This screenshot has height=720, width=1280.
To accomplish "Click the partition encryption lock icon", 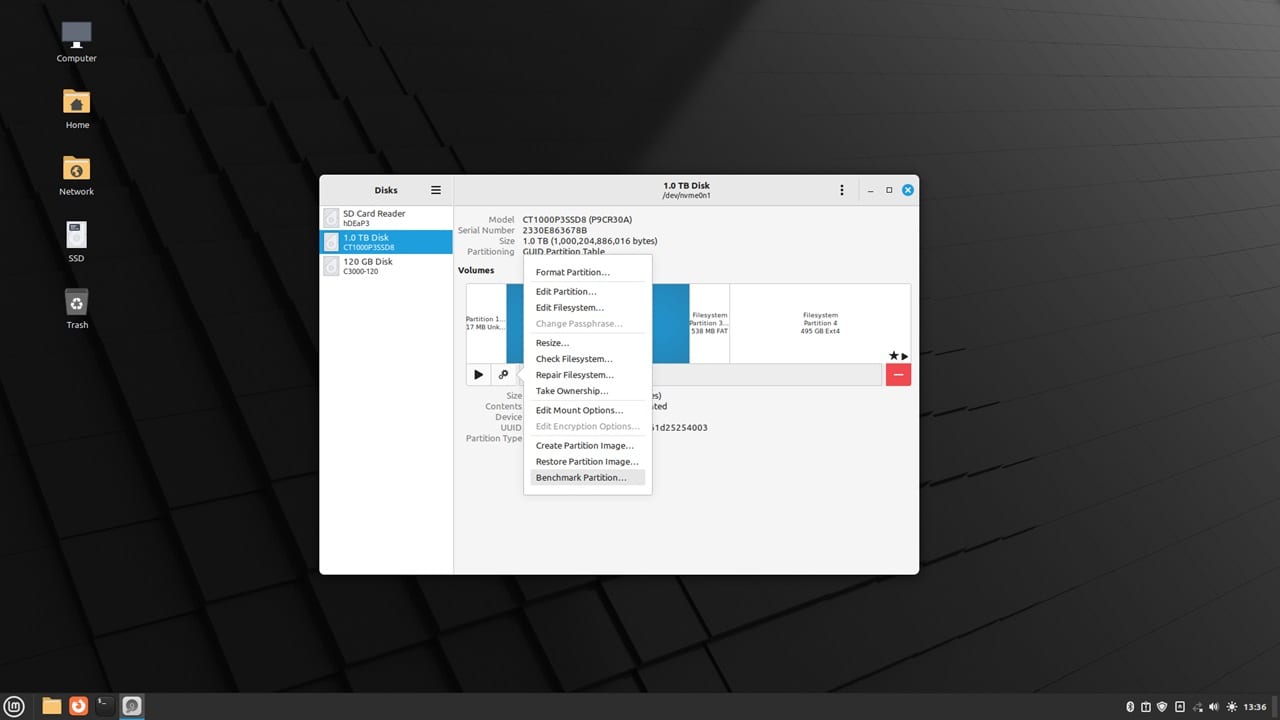I will pos(503,374).
